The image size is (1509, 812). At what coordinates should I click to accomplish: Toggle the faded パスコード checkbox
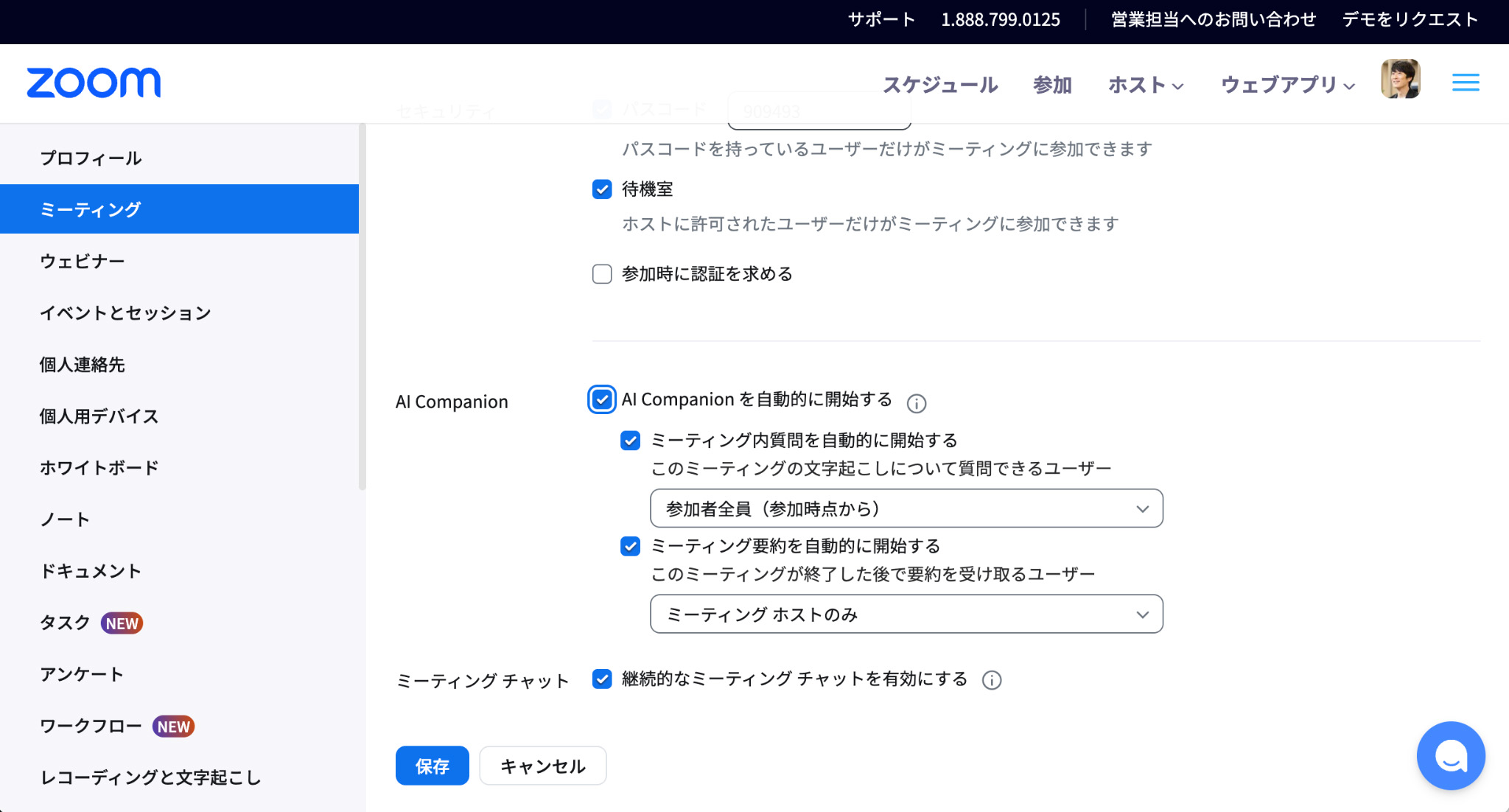click(602, 110)
